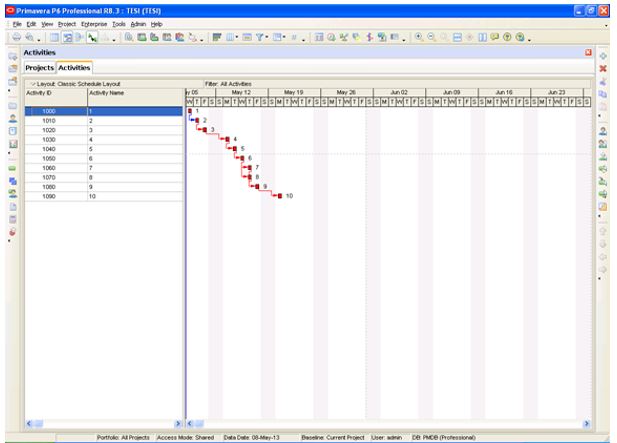Switch to the Projects tab

coord(39,68)
